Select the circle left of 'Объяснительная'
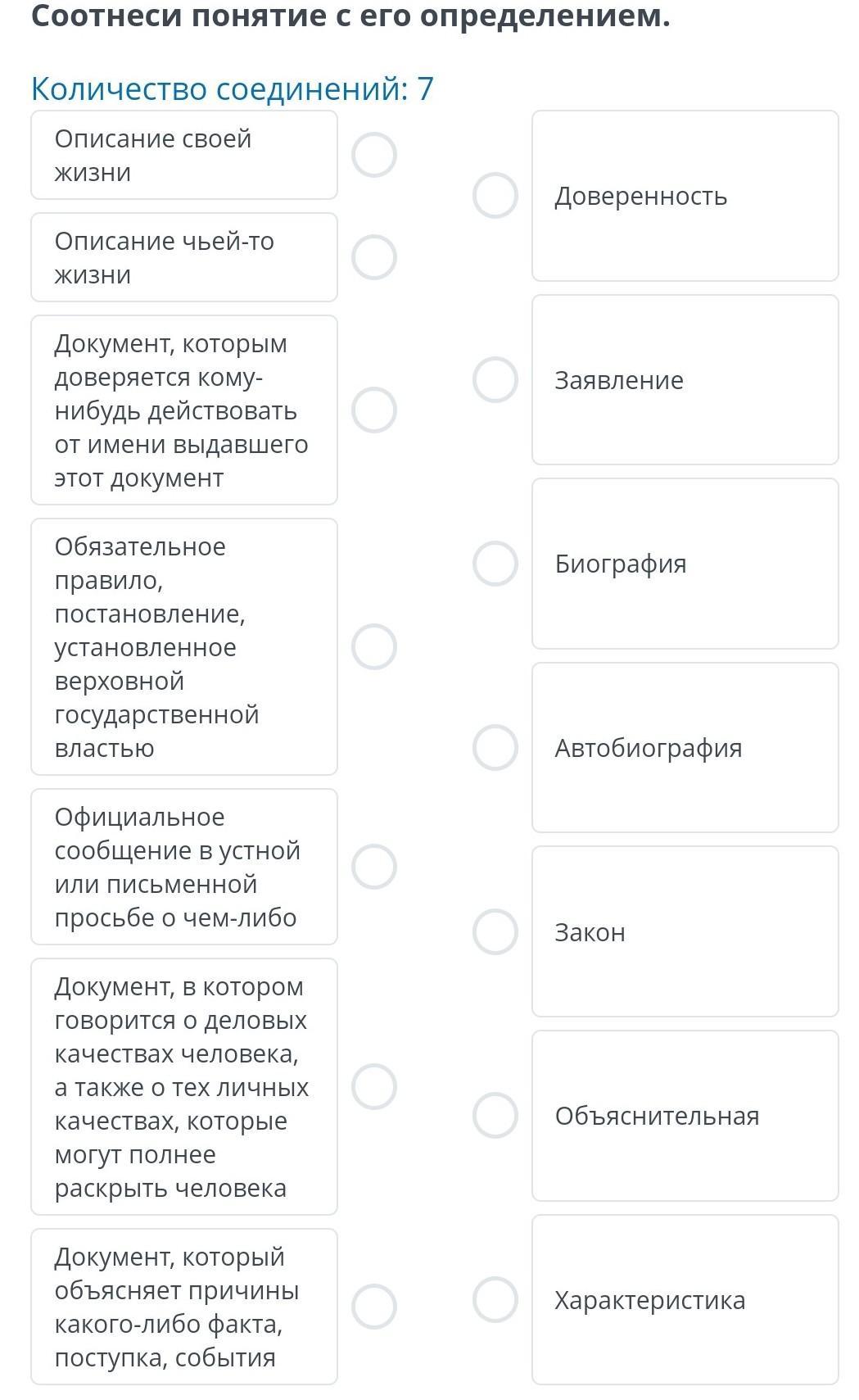859x1400 pixels. [495, 1116]
